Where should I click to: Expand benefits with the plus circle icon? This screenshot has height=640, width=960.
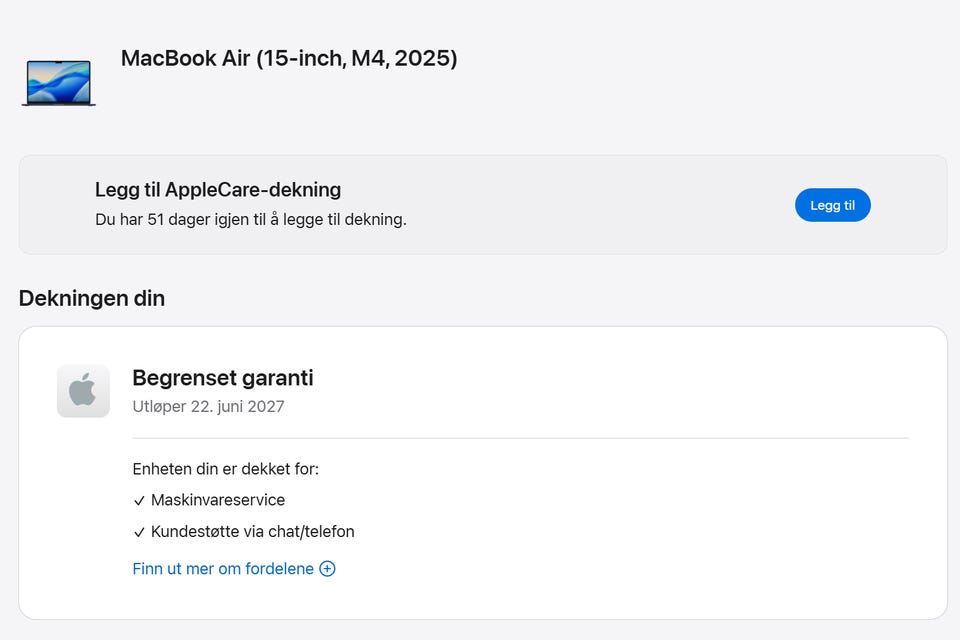click(x=328, y=568)
